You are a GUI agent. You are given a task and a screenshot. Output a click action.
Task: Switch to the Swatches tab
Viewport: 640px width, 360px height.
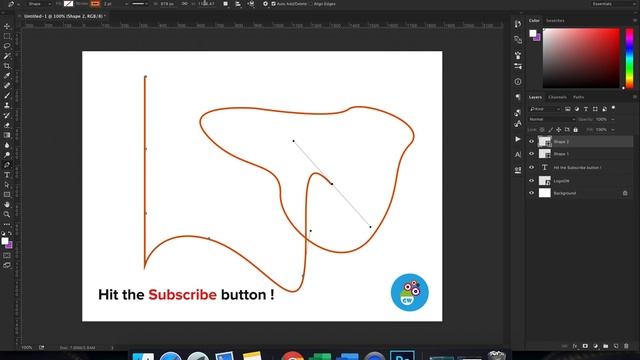(555, 20)
